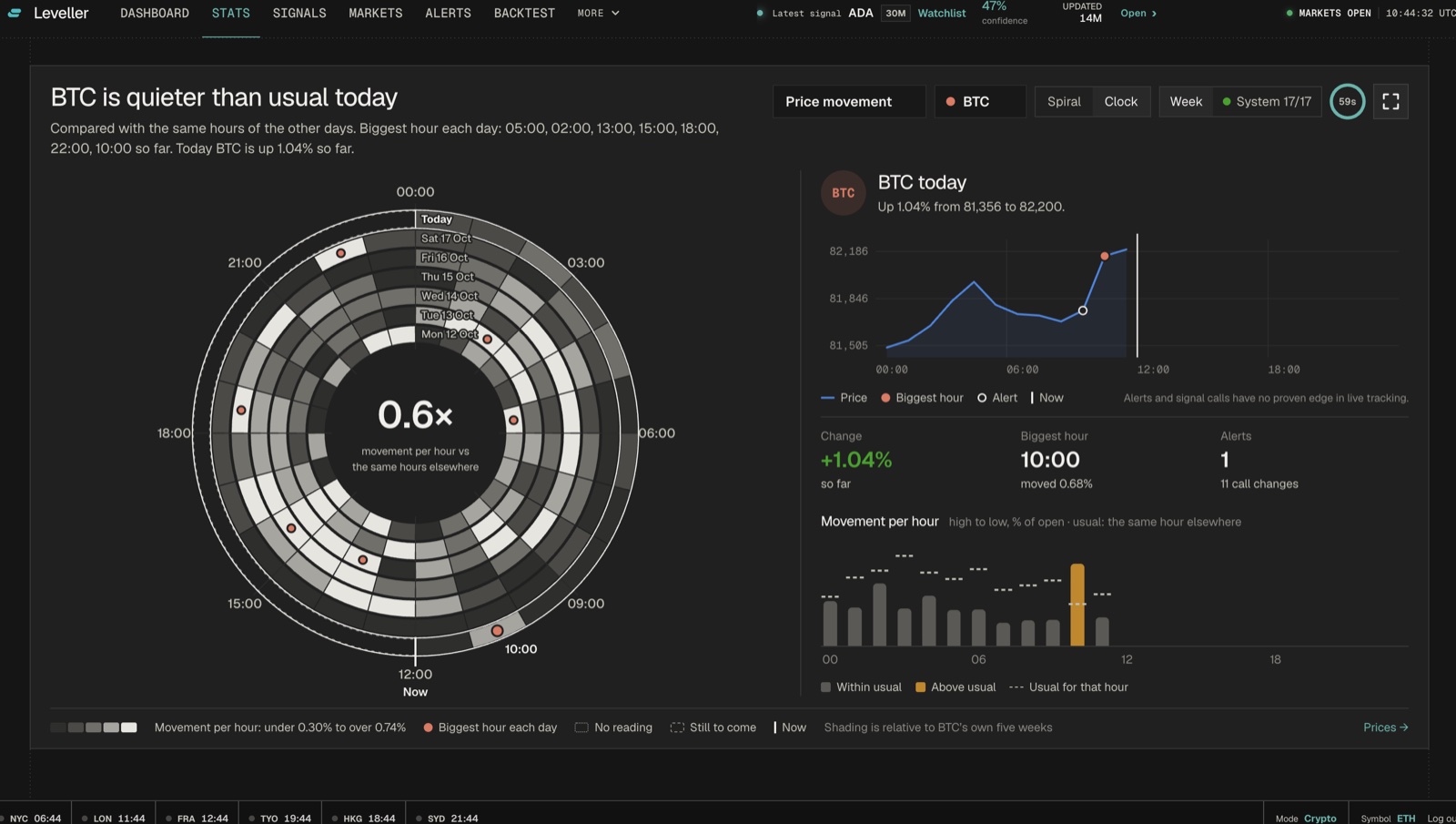Open the DASHBOARD tab
Screen dimensions: 1456x824
pyautogui.click(x=155, y=13)
